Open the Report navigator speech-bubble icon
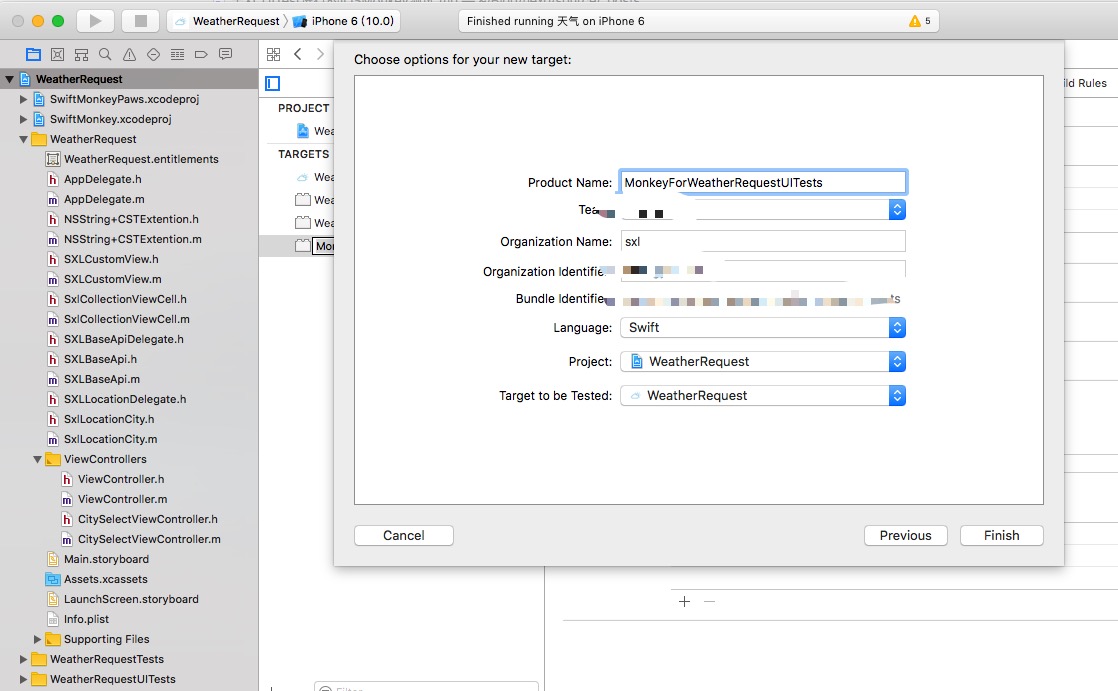The height and width of the screenshot is (691, 1118). (225, 54)
